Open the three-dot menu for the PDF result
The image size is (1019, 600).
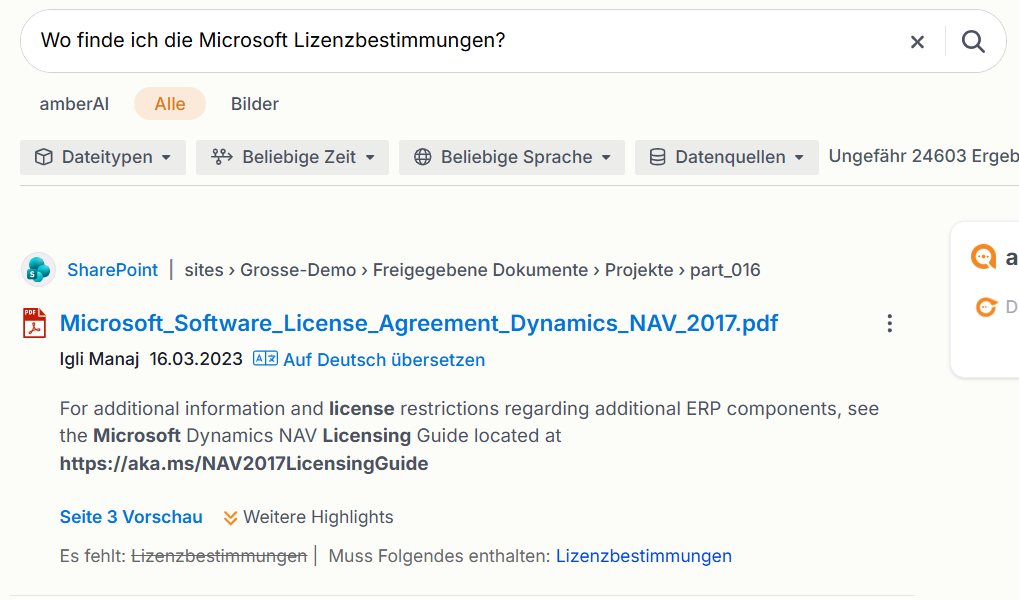(890, 323)
